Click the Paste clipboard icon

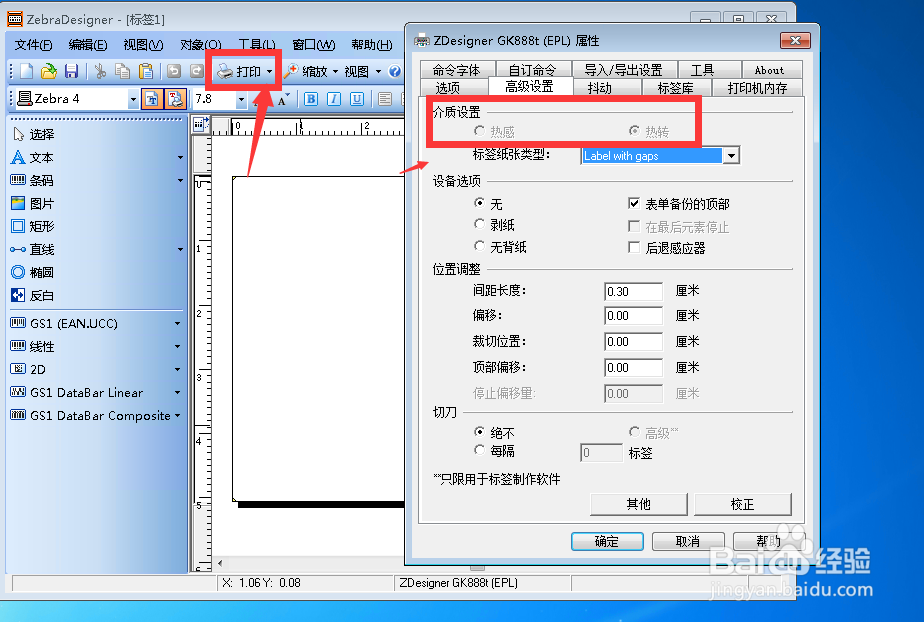pos(146,71)
